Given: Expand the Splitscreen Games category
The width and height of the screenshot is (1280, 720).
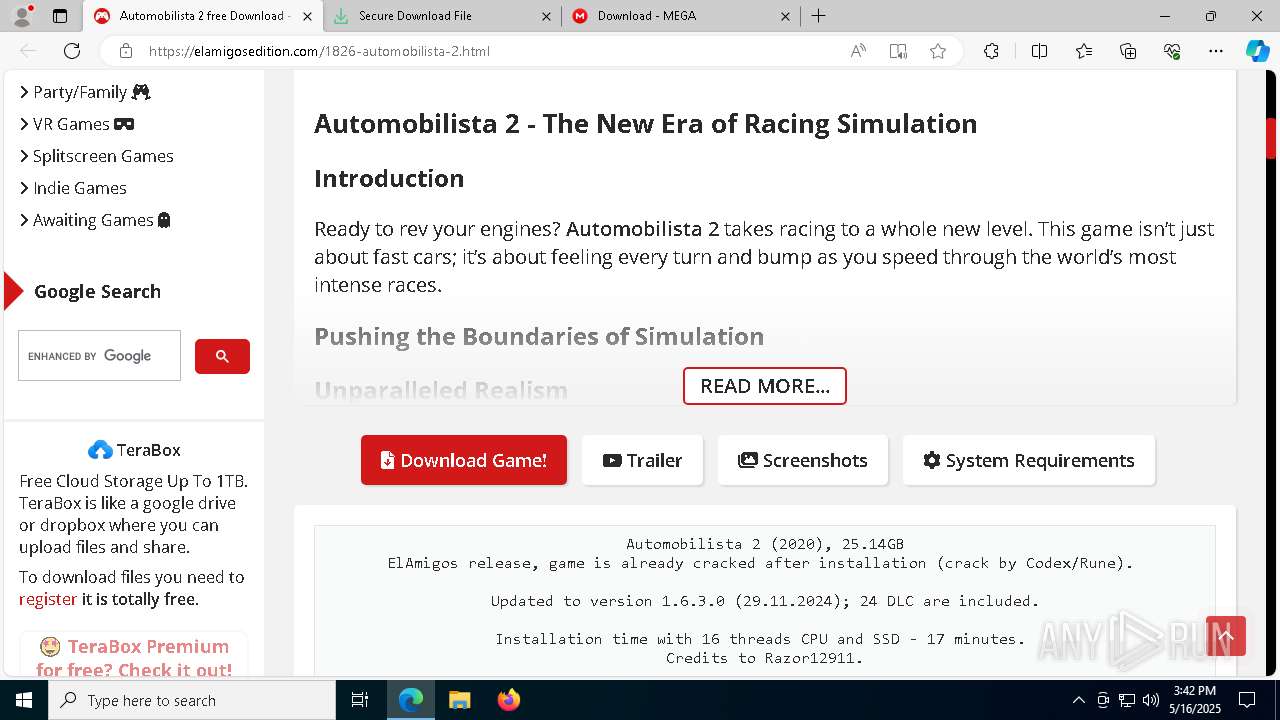Looking at the screenshot, I should (x=96, y=156).
